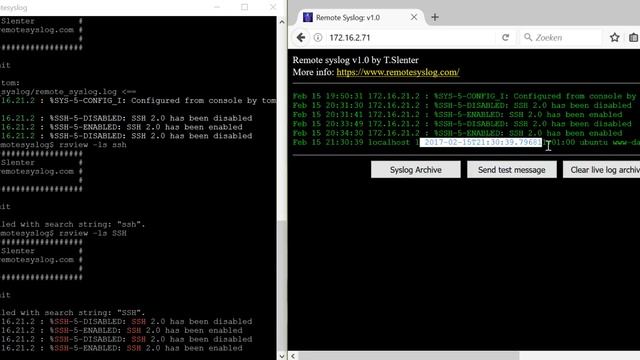Reload the page with the refresh icon
The width and height of the screenshot is (640, 360).
click(x=505, y=38)
